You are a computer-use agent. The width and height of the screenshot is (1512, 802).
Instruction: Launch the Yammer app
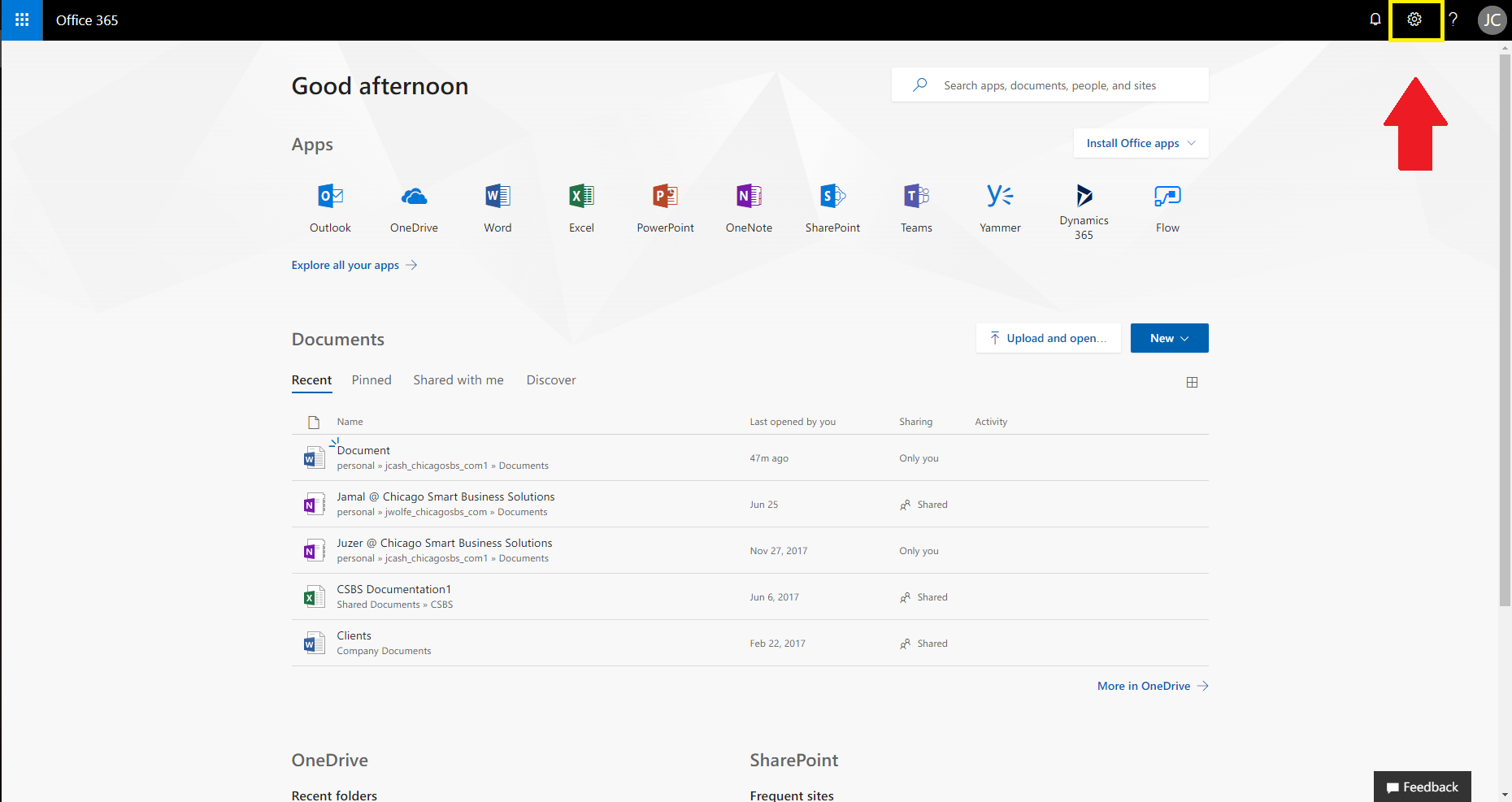coord(1000,208)
